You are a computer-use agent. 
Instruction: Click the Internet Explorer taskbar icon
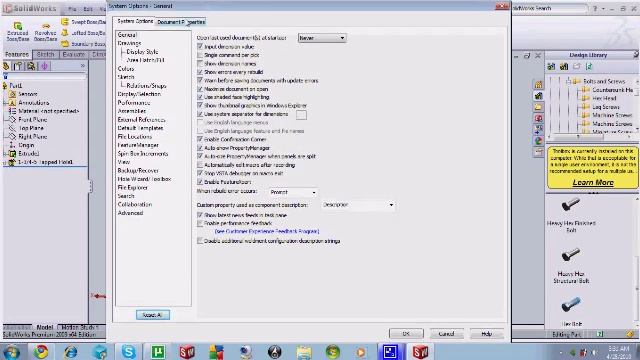pyautogui.click(x=70, y=351)
